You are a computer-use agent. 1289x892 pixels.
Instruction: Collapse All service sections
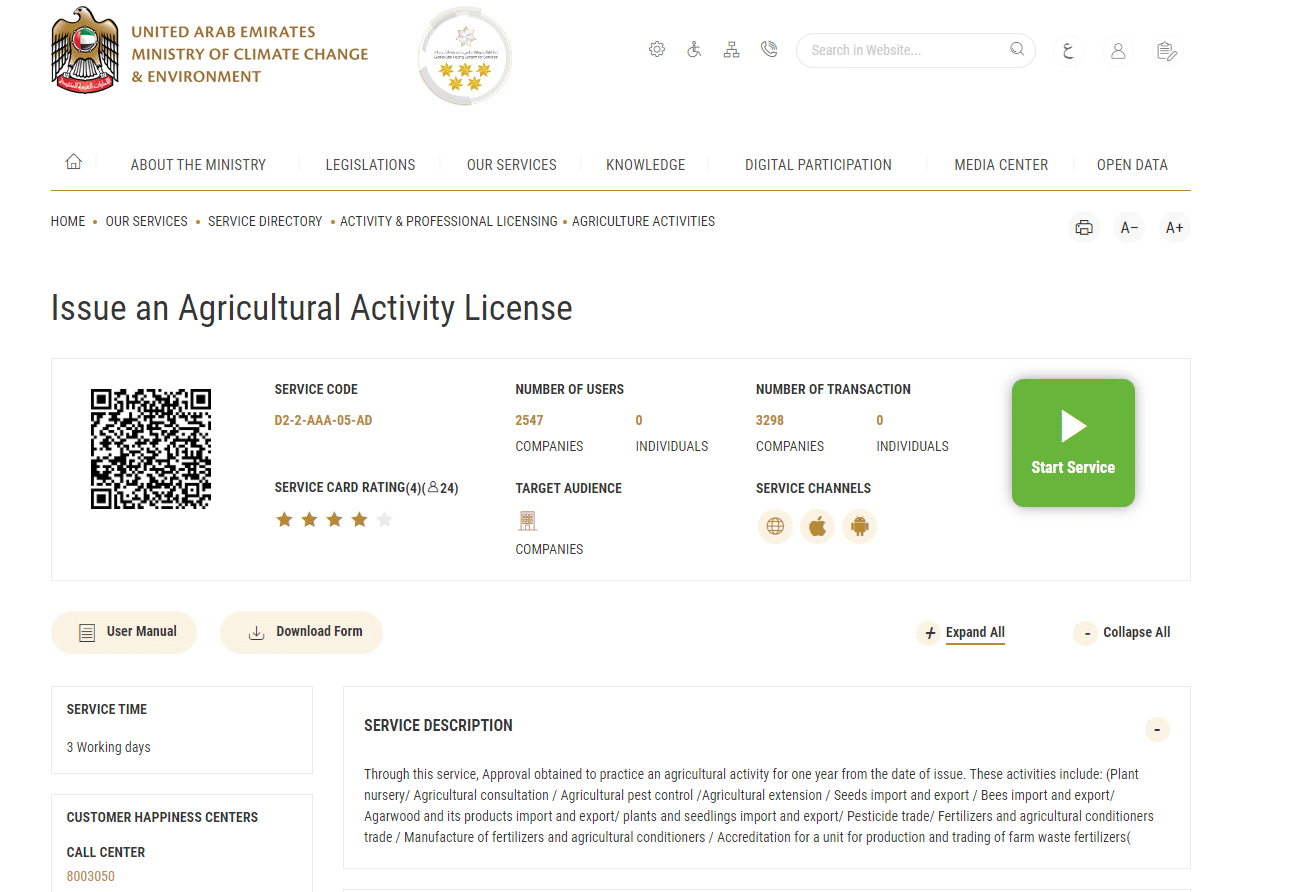(1122, 632)
